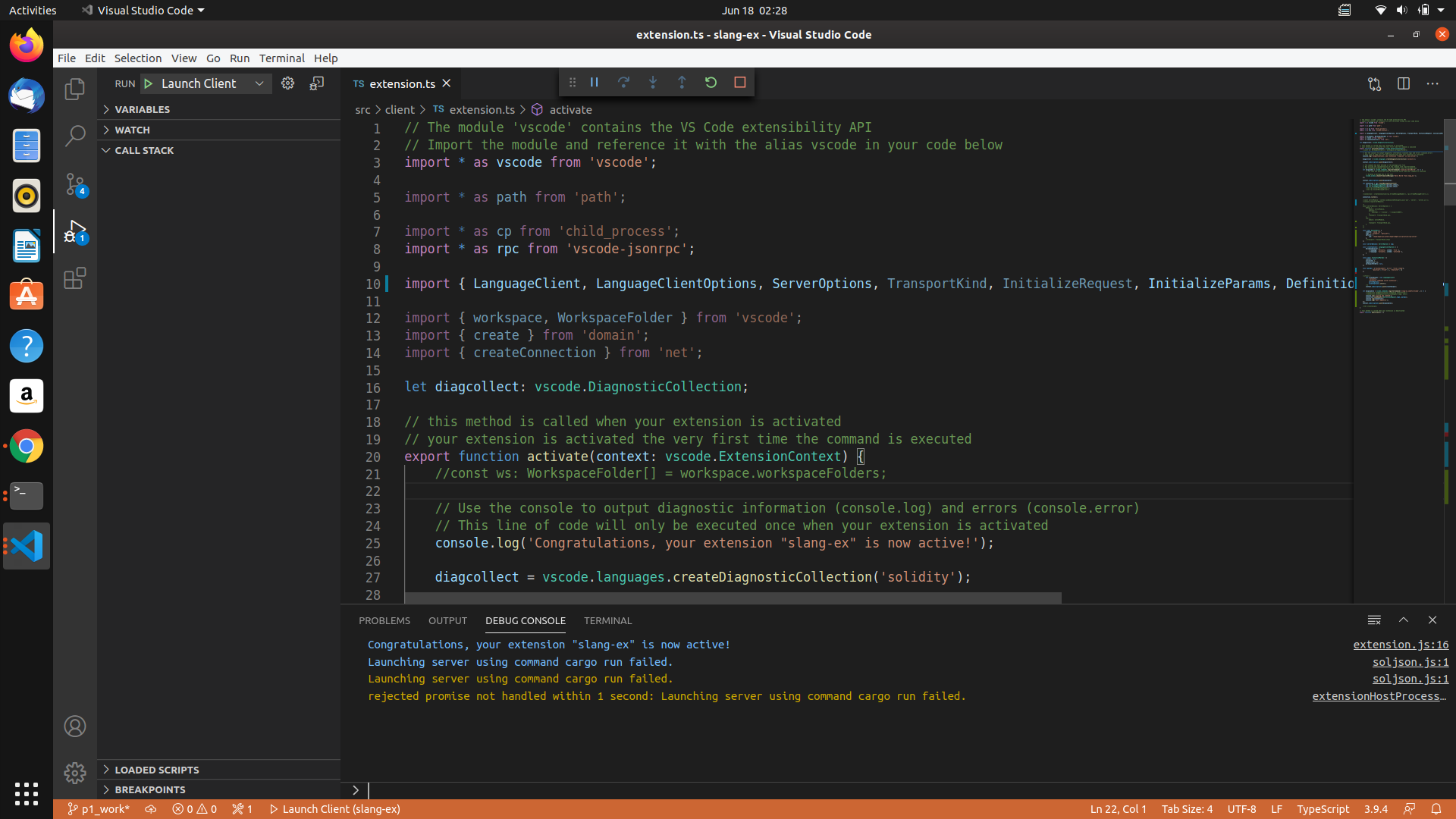Open the Run and Debug view
This screenshot has height=819, width=1456.
(74, 231)
